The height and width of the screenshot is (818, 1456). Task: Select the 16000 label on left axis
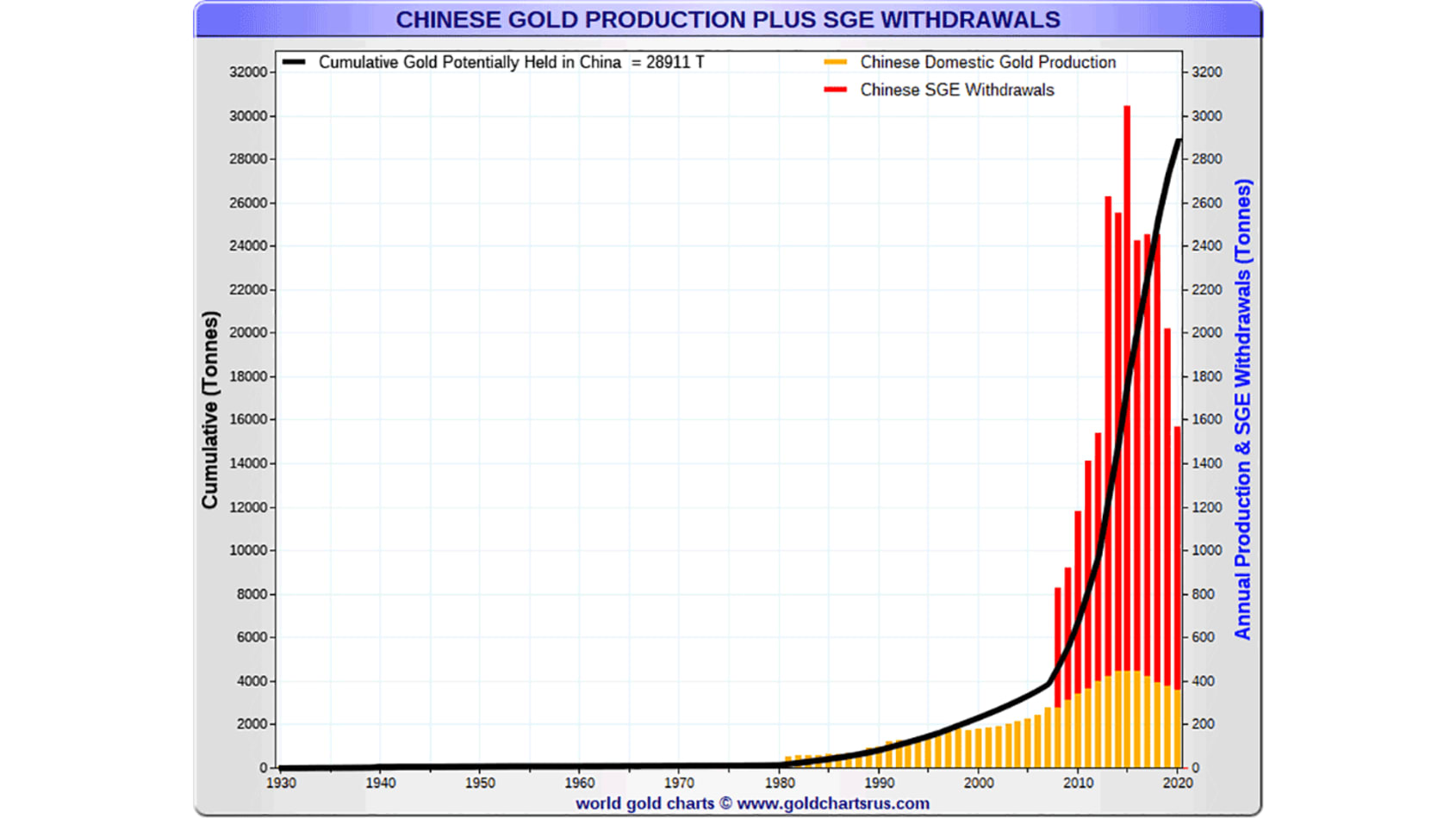(247, 420)
